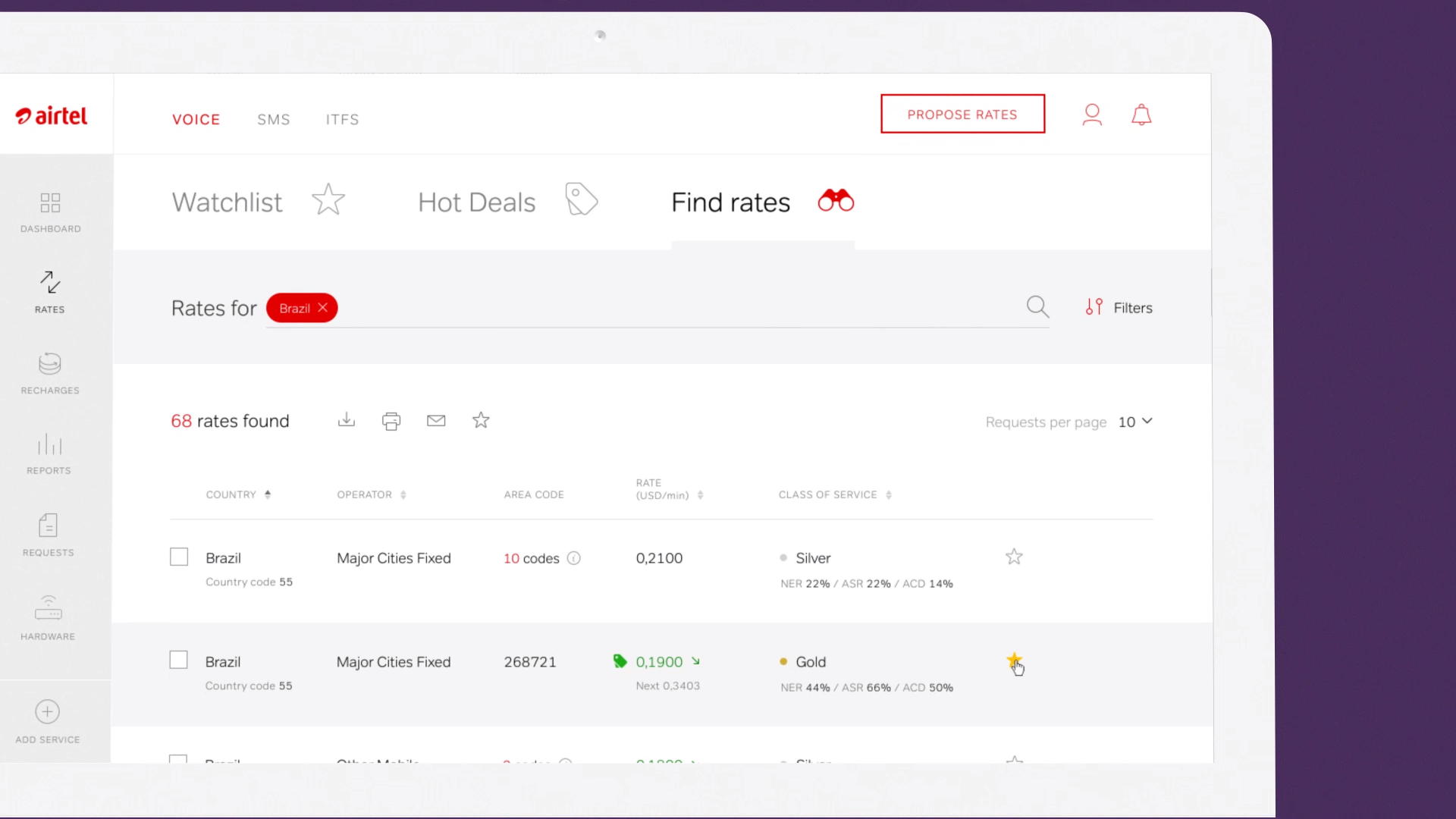
Task: Star the Silver 0,2100 rate row
Action: tap(1014, 557)
